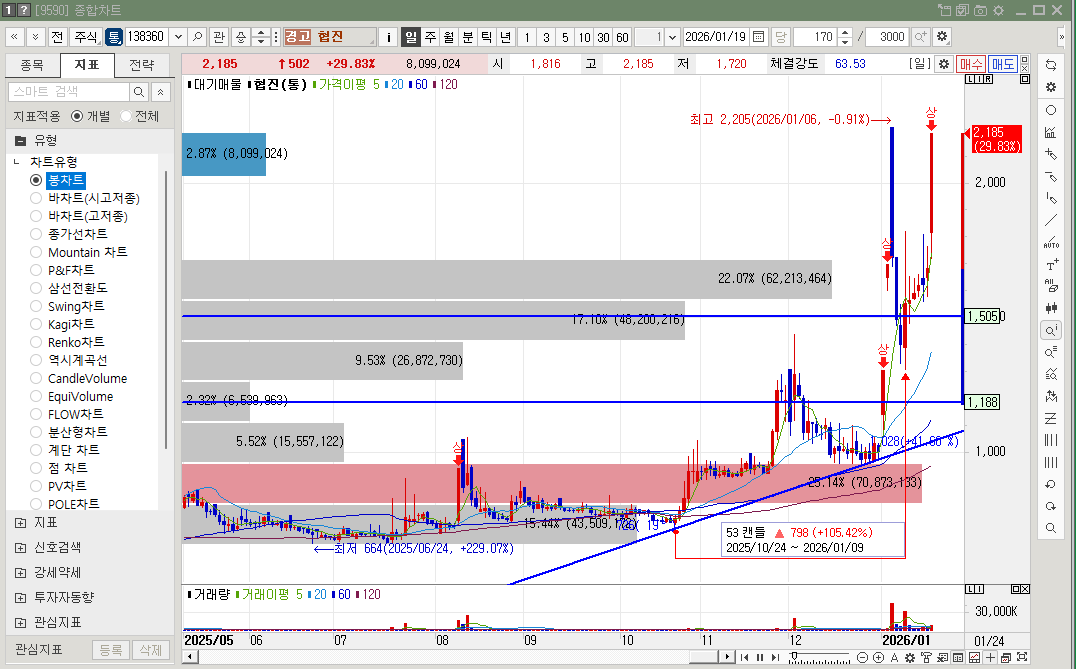The image size is (1076, 669).
Task: Open chart settings gear beside 3000 field
Action: (x=942, y=37)
